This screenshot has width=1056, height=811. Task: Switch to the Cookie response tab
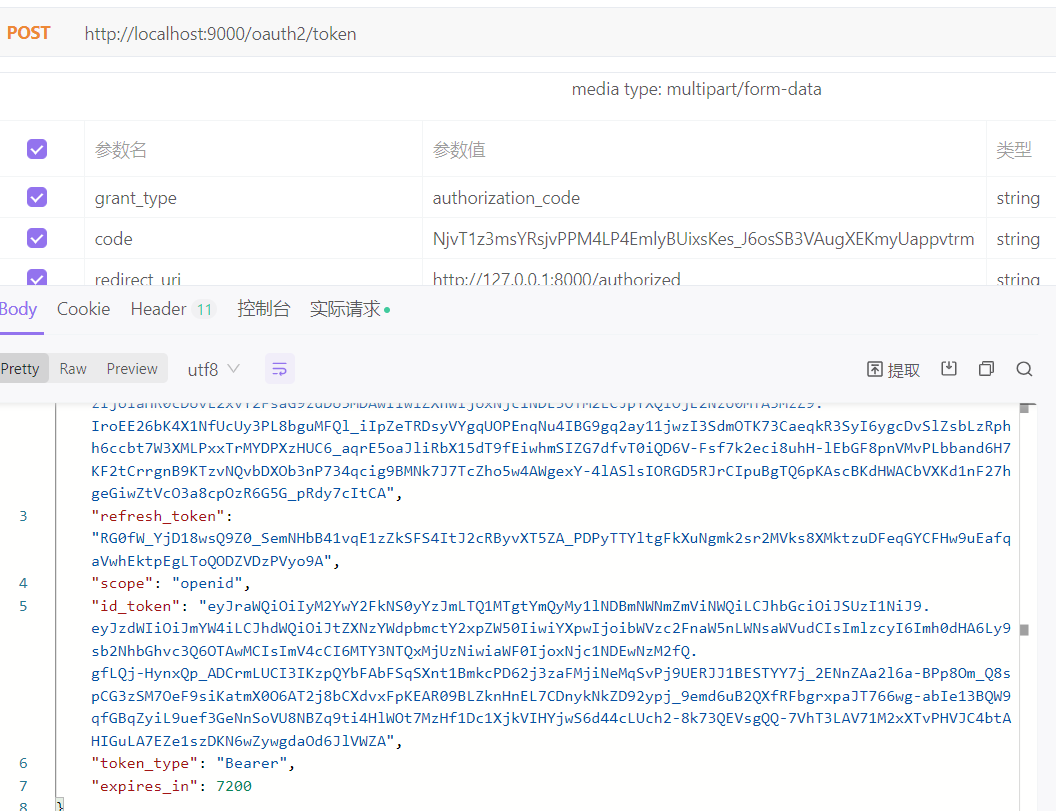click(x=83, y=309)
